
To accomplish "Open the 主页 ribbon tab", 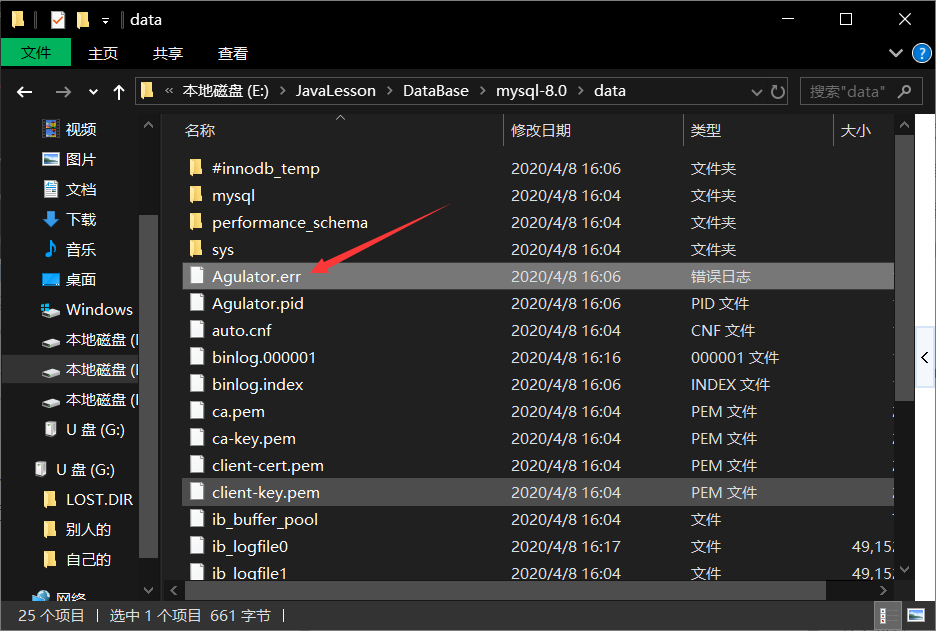I will tap(103, 53).
